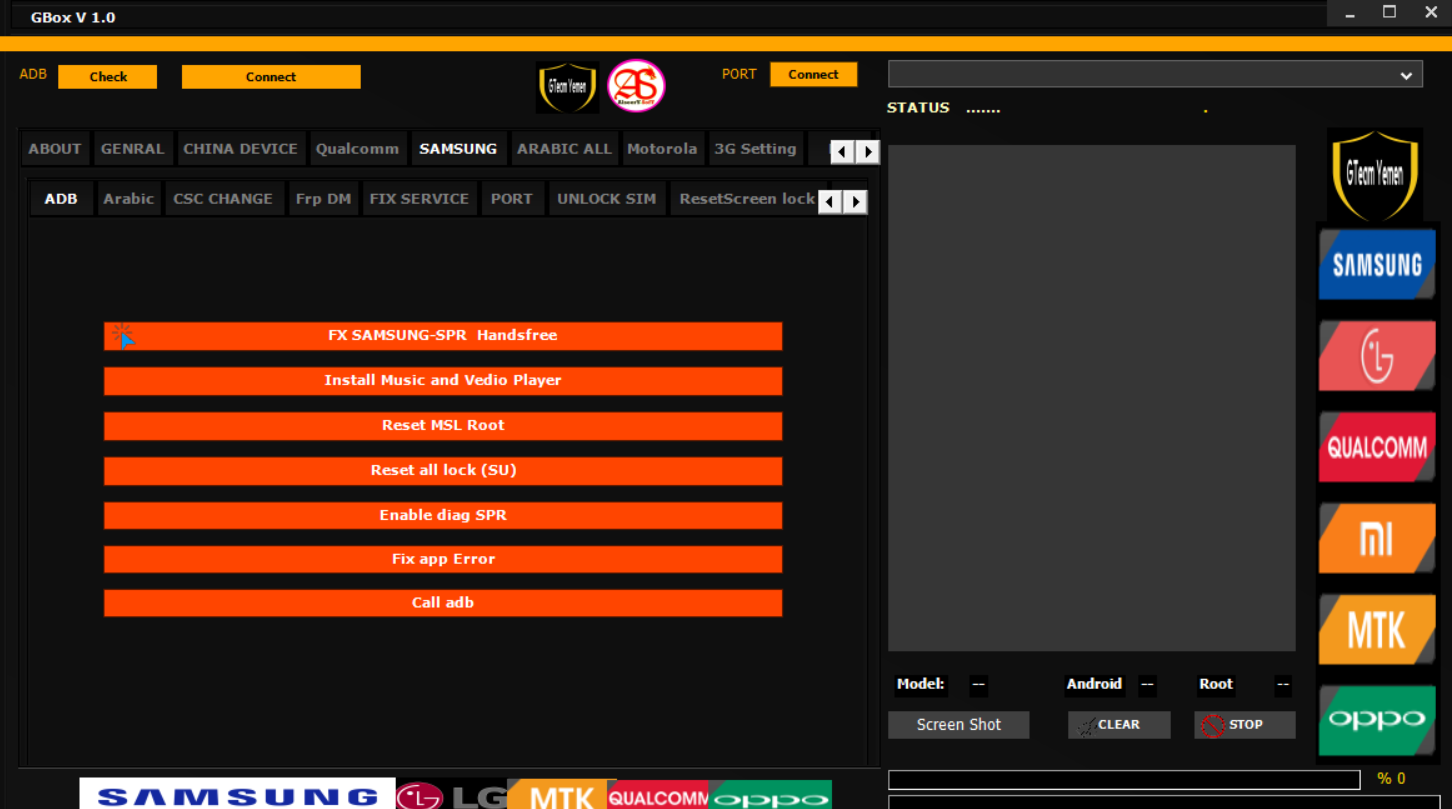This screenshot has height=809, width=1452.
Task: Click Call adb button
Action: tap(443, 603)
